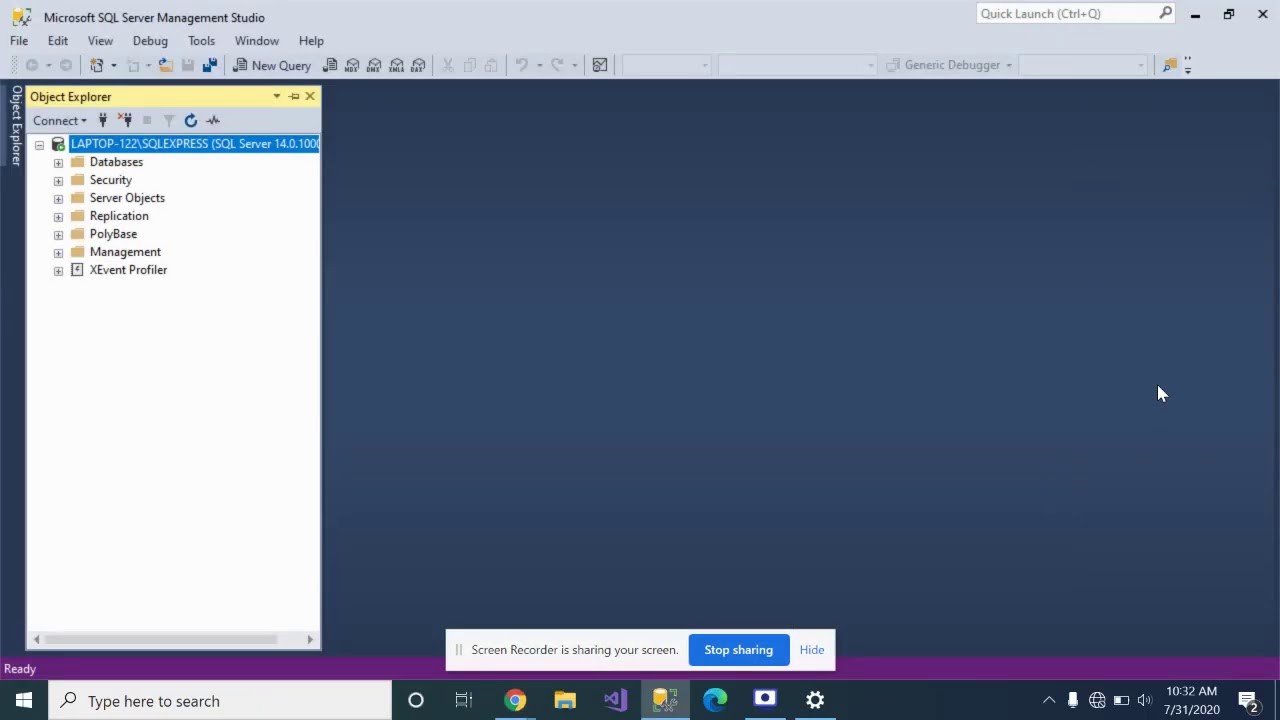
Task: Refresh the Object Explorer tree
Action: point(191,120)
